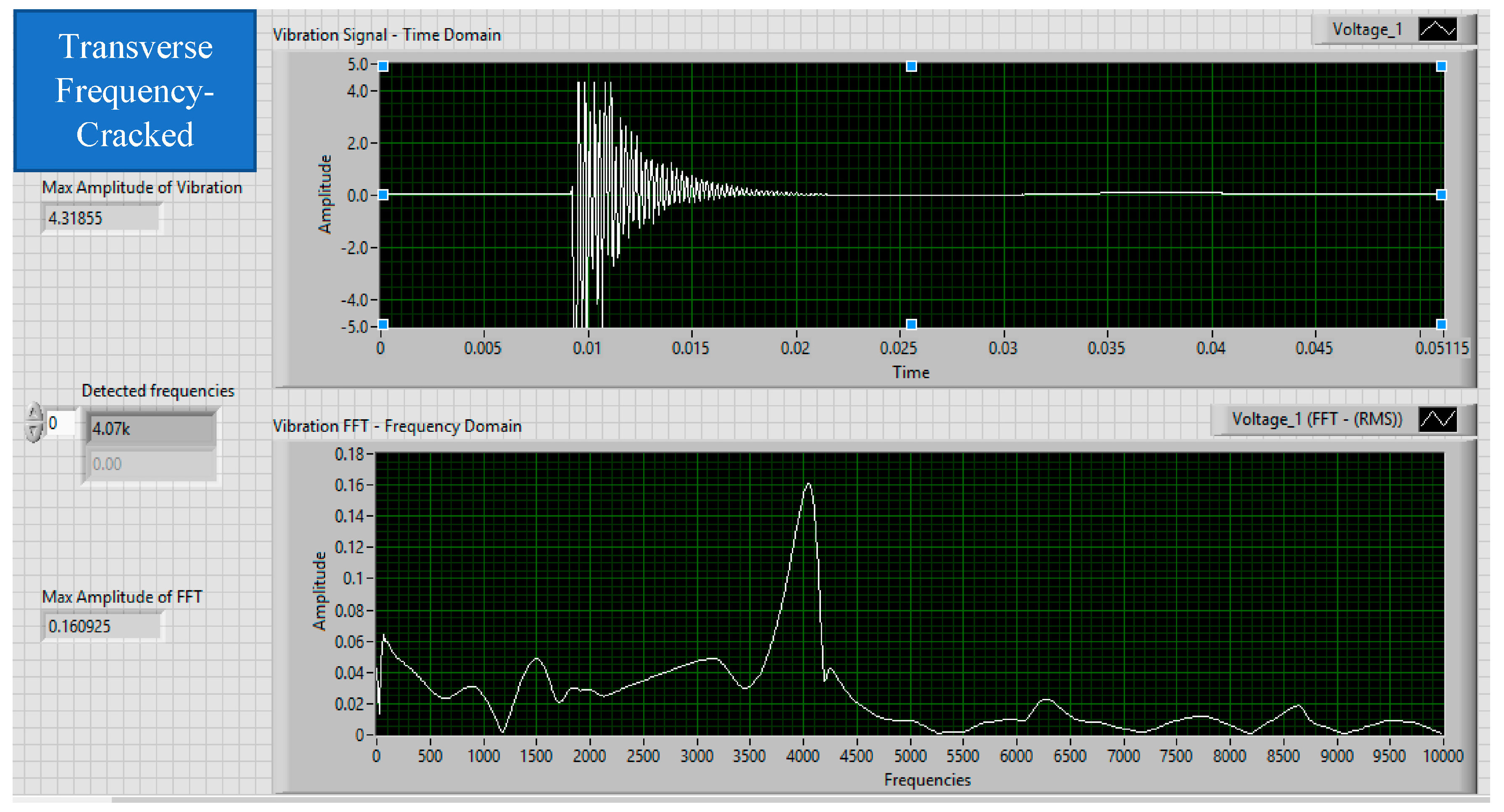Click middle-right resize handle of time graph

pos(1441,195)
